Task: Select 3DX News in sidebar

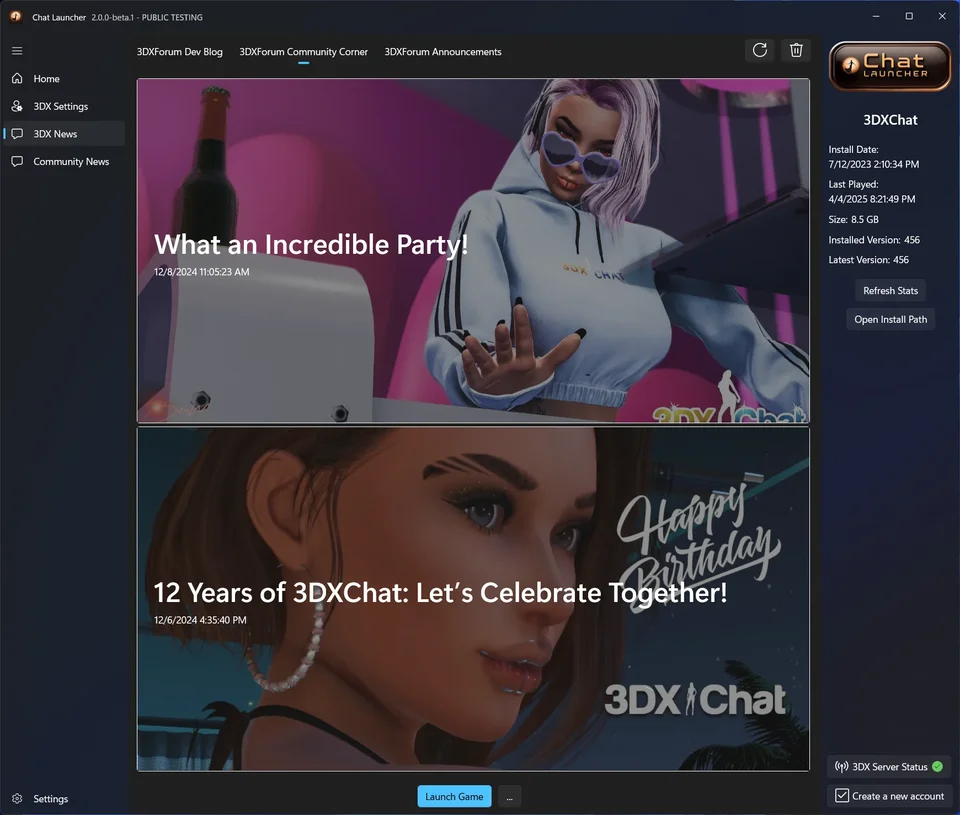Action: (x=64, y=133)
